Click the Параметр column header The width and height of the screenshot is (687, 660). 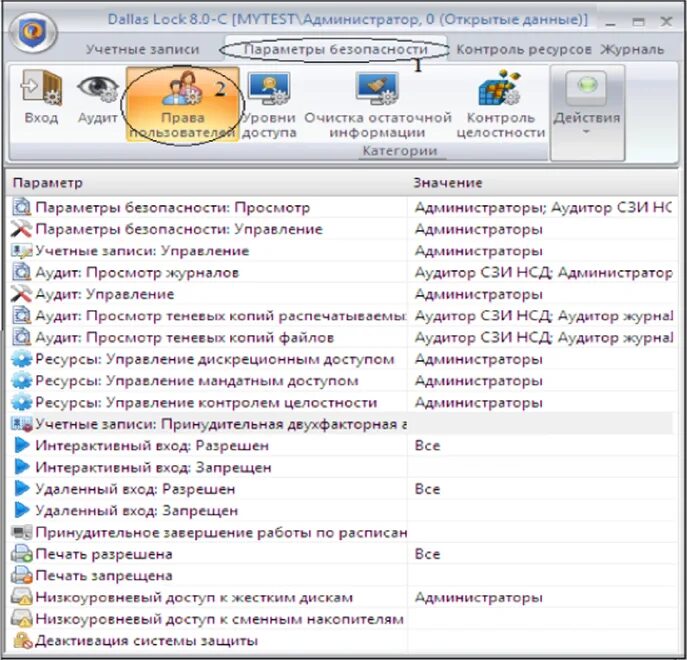click(x=47, y=183)
